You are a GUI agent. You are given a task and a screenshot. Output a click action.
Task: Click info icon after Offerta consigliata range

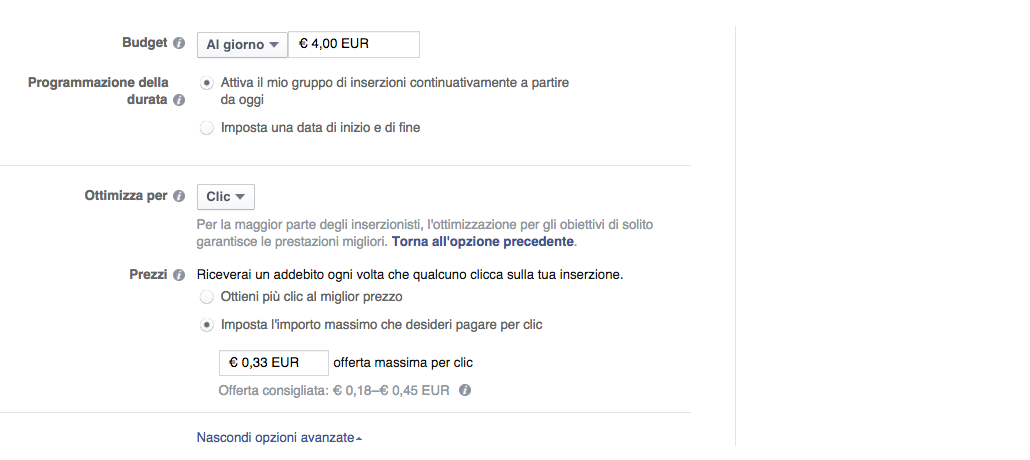(x=465, y=390)
